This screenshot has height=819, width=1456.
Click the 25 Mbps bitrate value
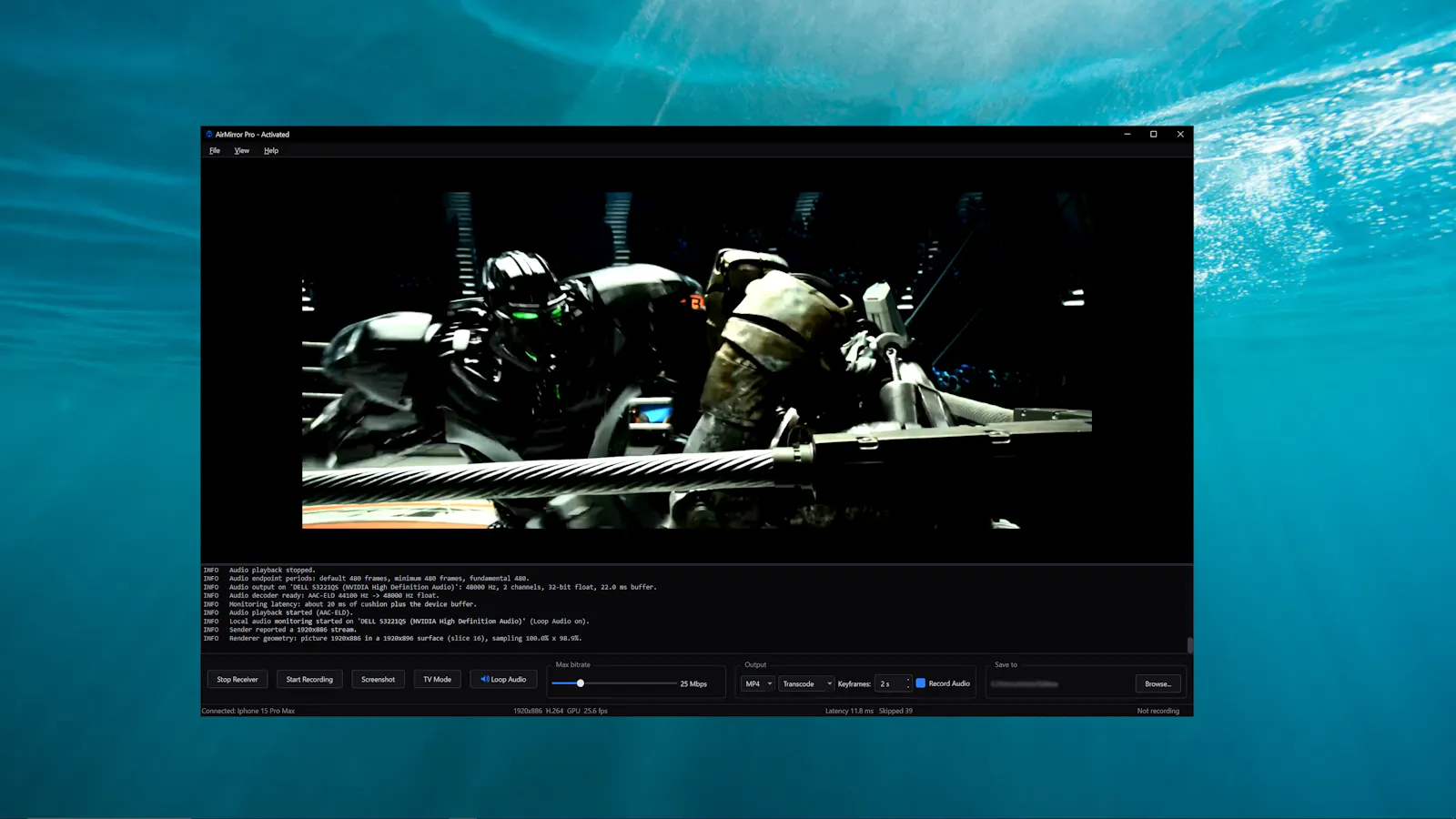(x=693, y=684)
